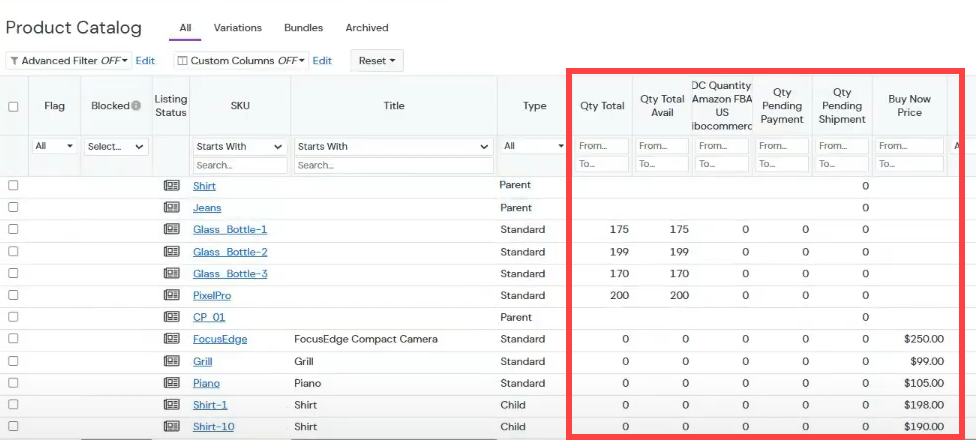Open the Advanced Filter dropdown
The width and height of the screenshot is (976, 440).
(x=68, y=61)
